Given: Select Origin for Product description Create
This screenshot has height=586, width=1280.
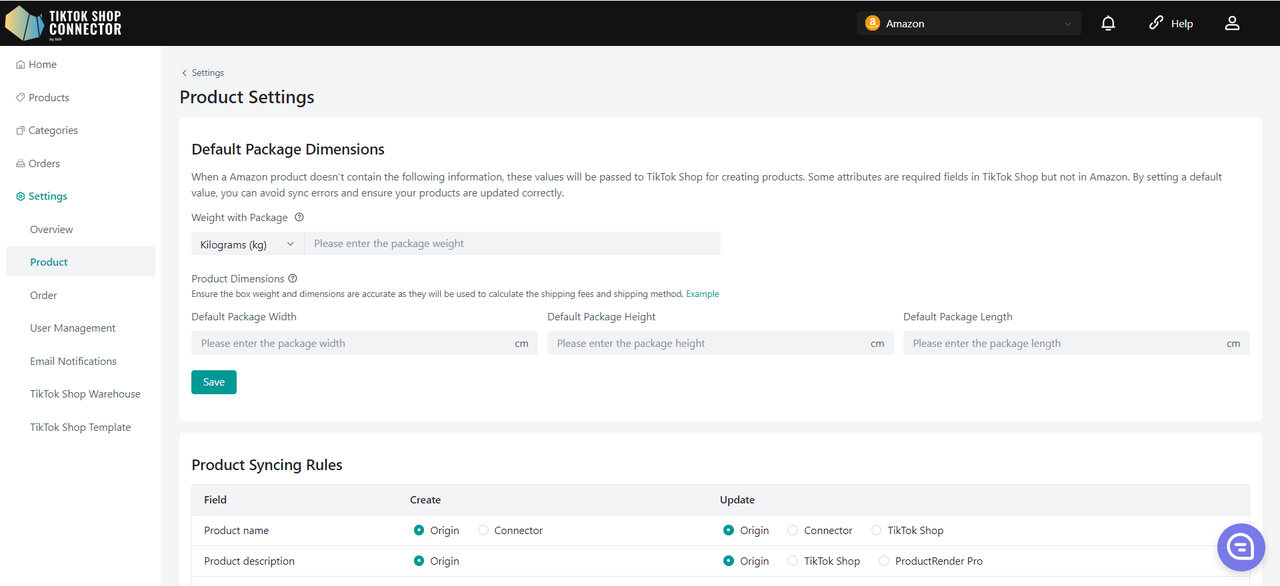Looking at the screenshot, I should point(419,561).
